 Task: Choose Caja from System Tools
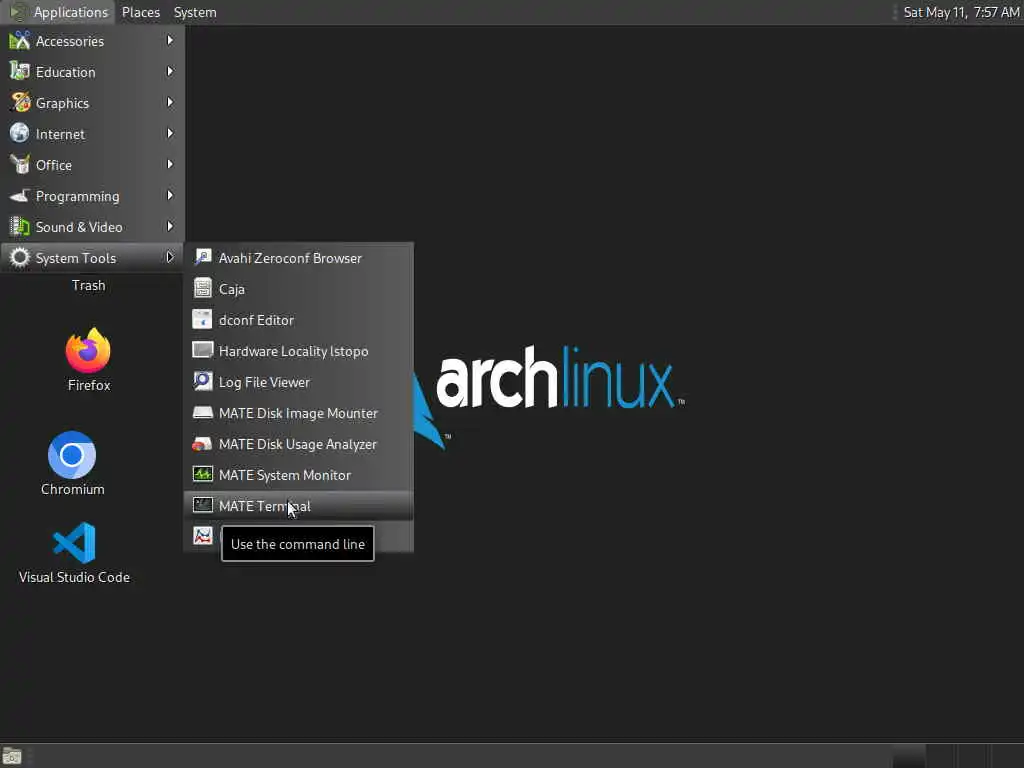(299, 288)
